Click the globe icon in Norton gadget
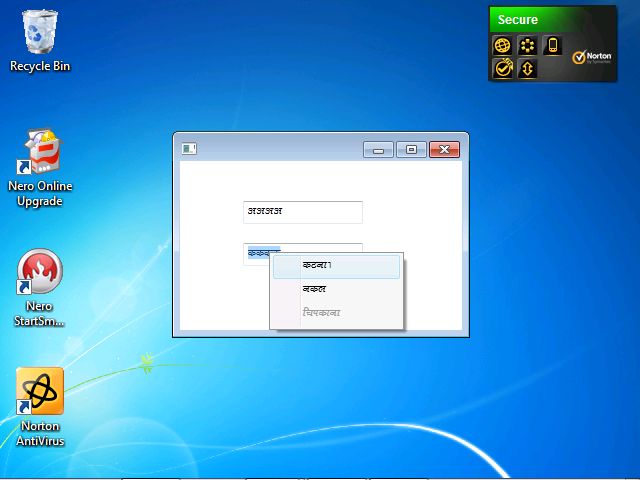This screenshot has height=480, width=640. [502, 45]
